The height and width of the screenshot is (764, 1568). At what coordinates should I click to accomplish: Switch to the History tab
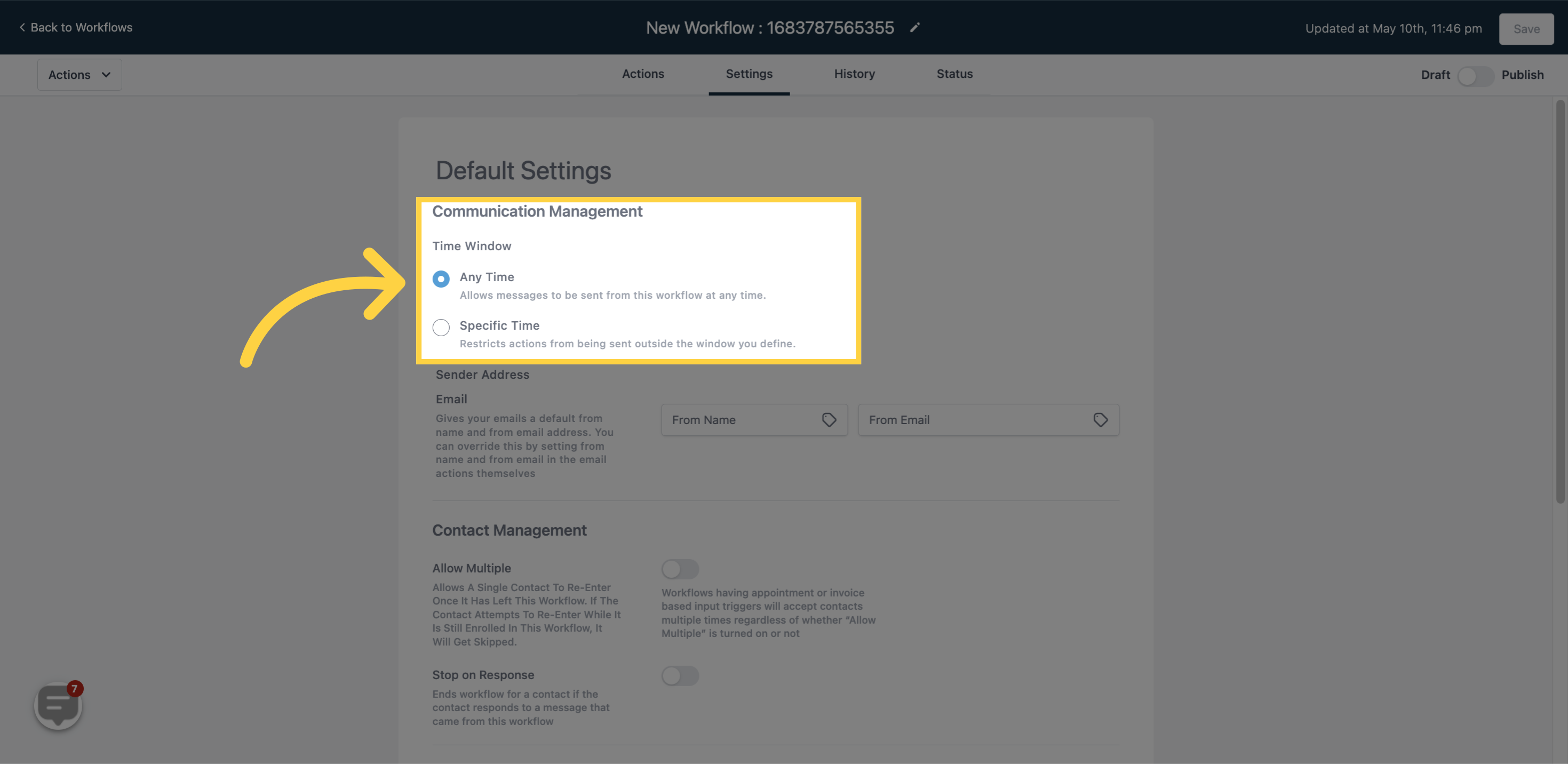tap(854, 74)
